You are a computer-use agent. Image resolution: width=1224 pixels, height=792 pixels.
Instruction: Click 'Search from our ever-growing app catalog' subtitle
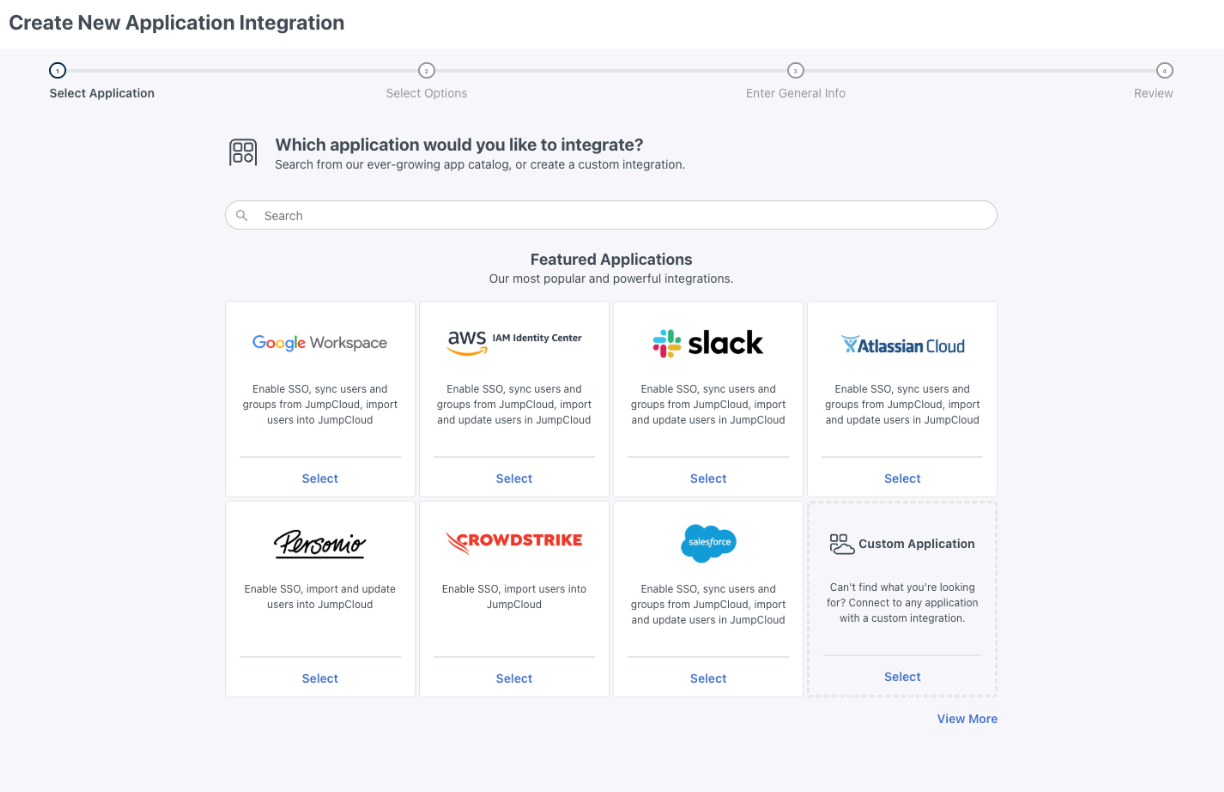point(480,165)
